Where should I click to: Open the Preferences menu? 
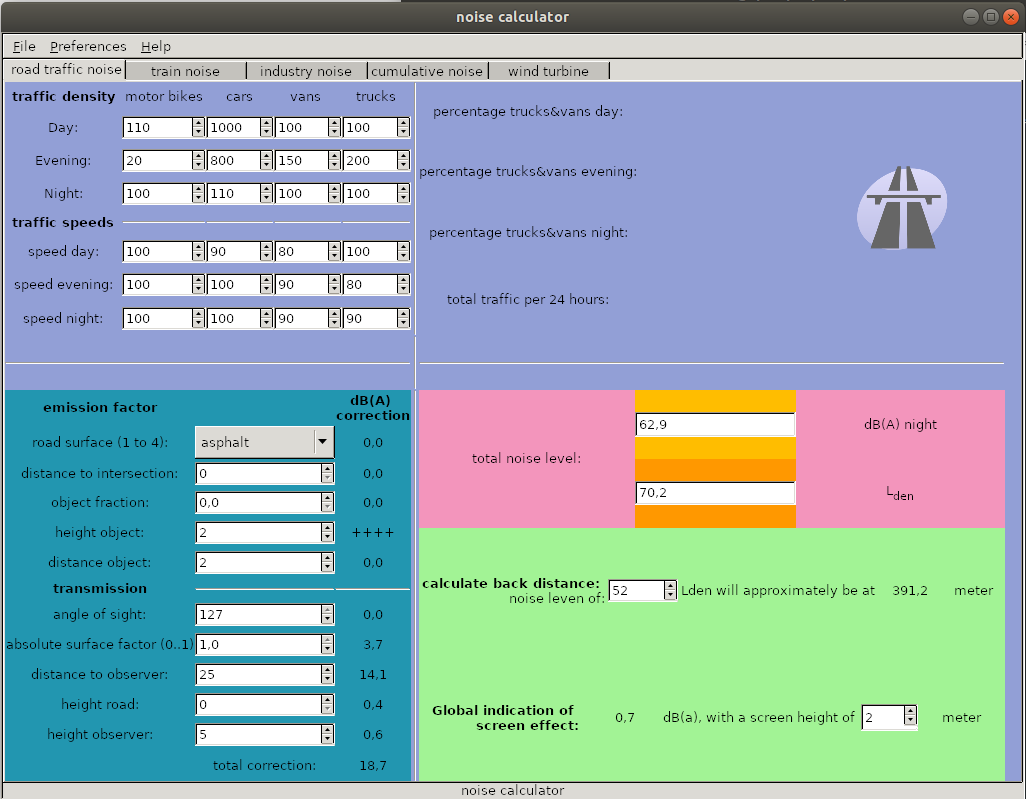[88, 46]
